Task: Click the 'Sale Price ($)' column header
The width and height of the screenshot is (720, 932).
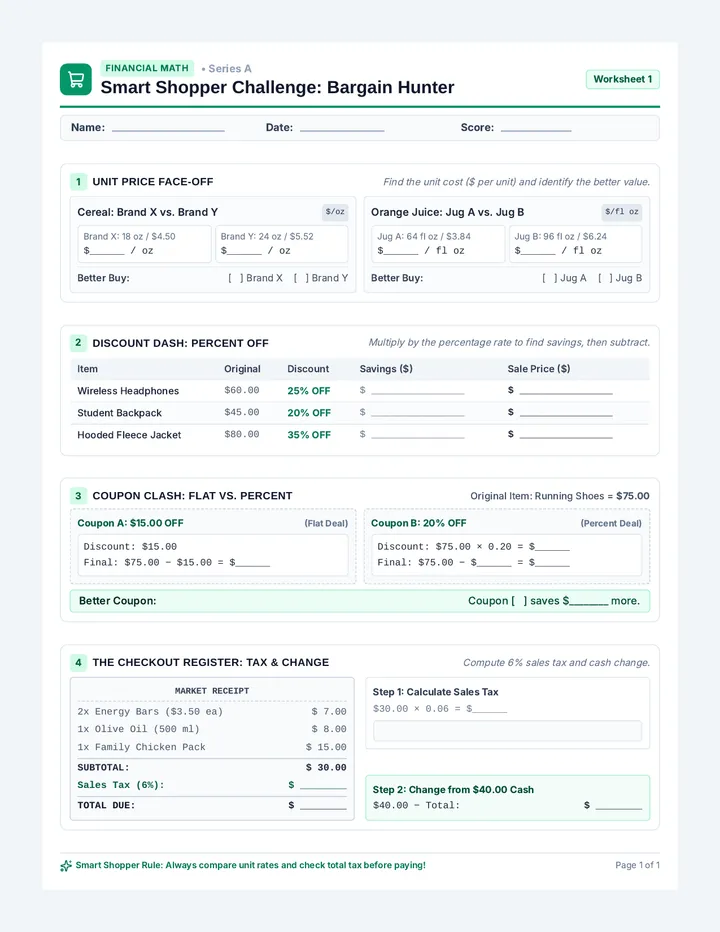Action: coord(539,369)
